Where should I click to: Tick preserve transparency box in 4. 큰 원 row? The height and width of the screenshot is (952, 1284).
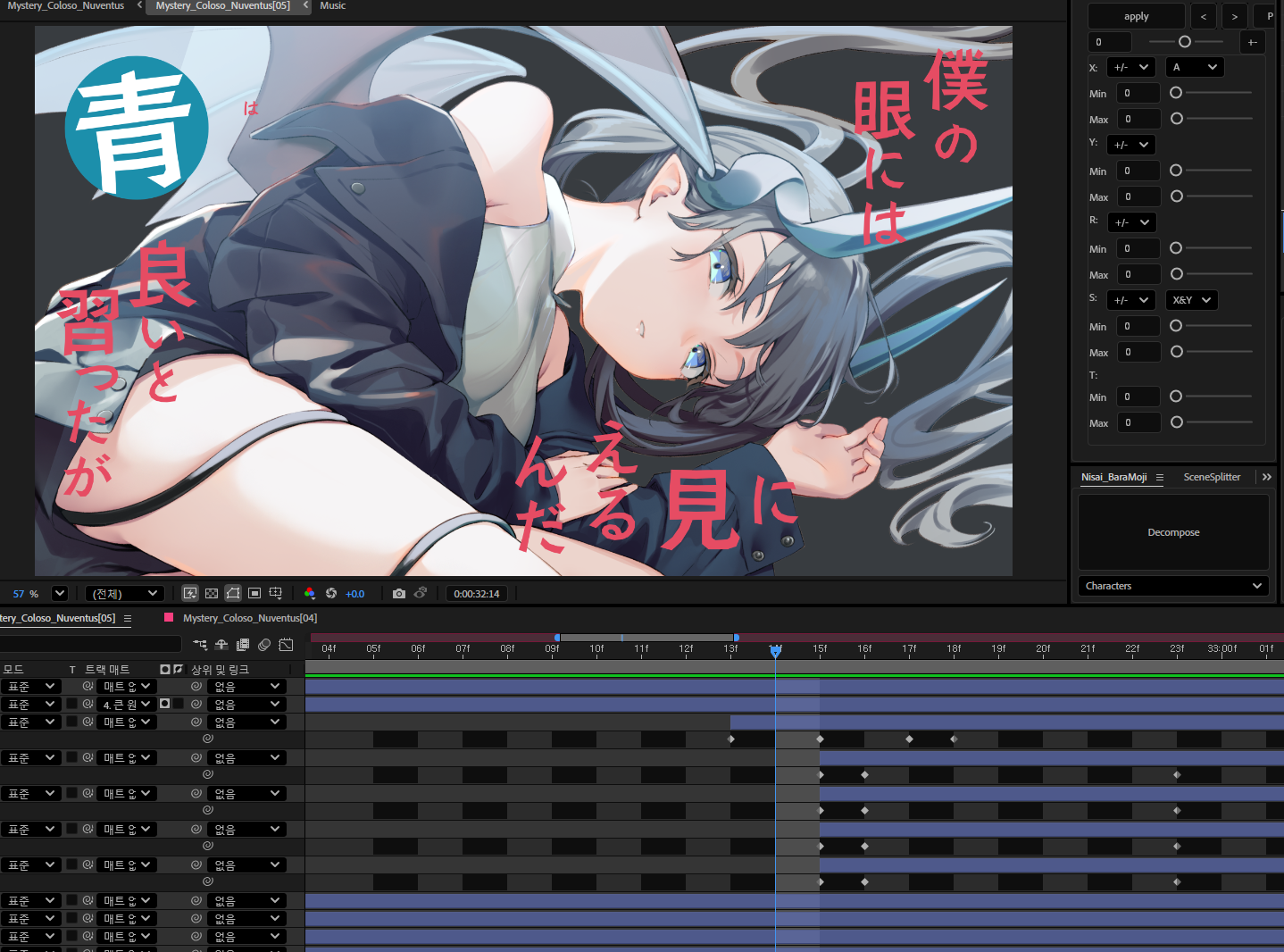click(x=71, y=704)
